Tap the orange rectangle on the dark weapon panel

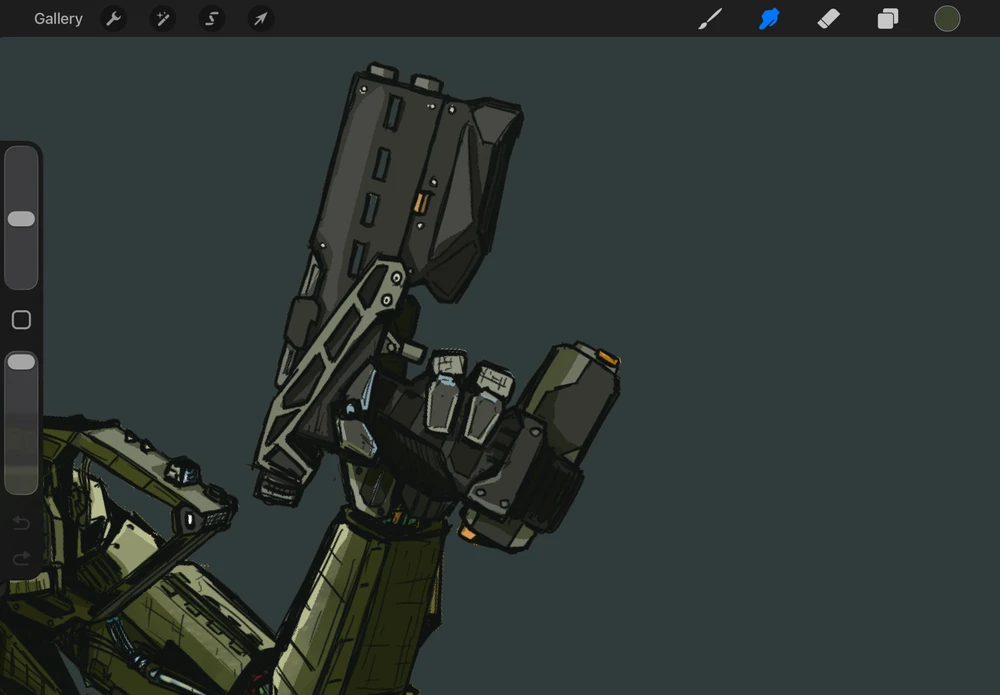pyautogui.click(x=421, y=204)
